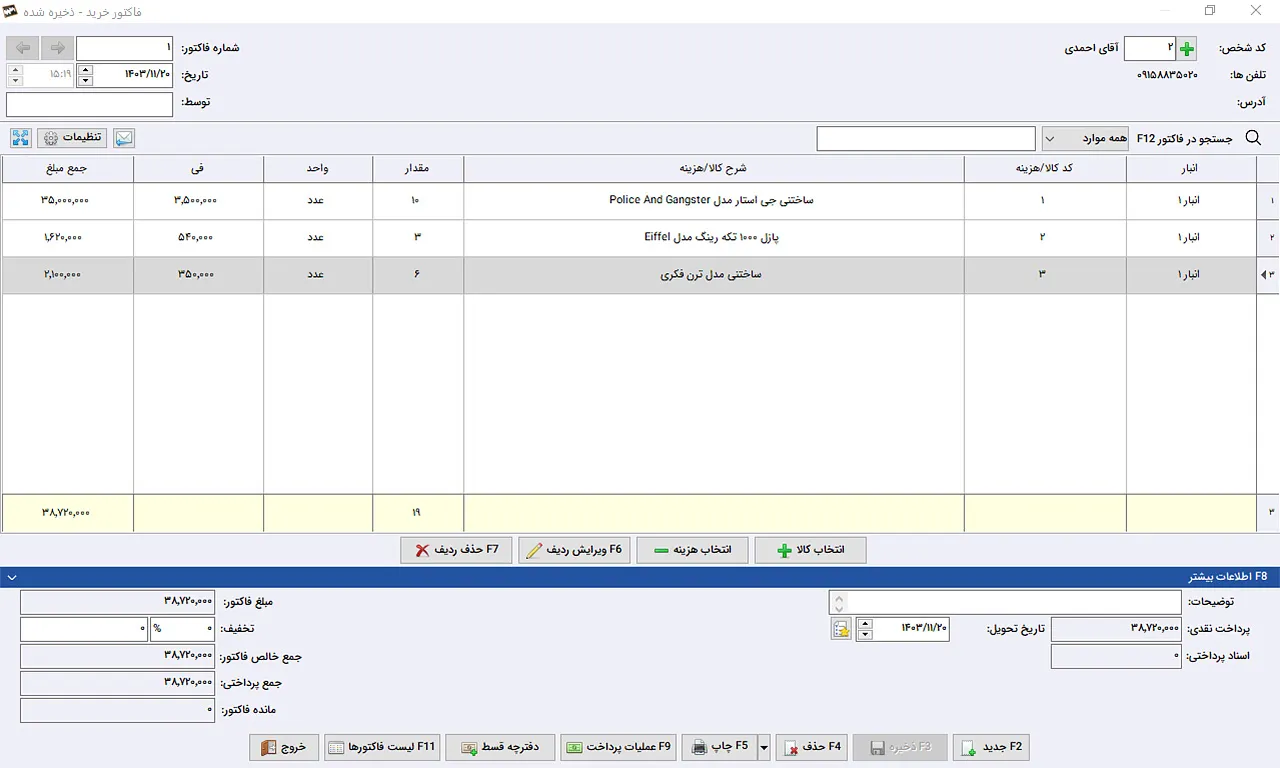Click the توسط input field
This screenshot has width=1280, height=768.
[x=90, y=103]
